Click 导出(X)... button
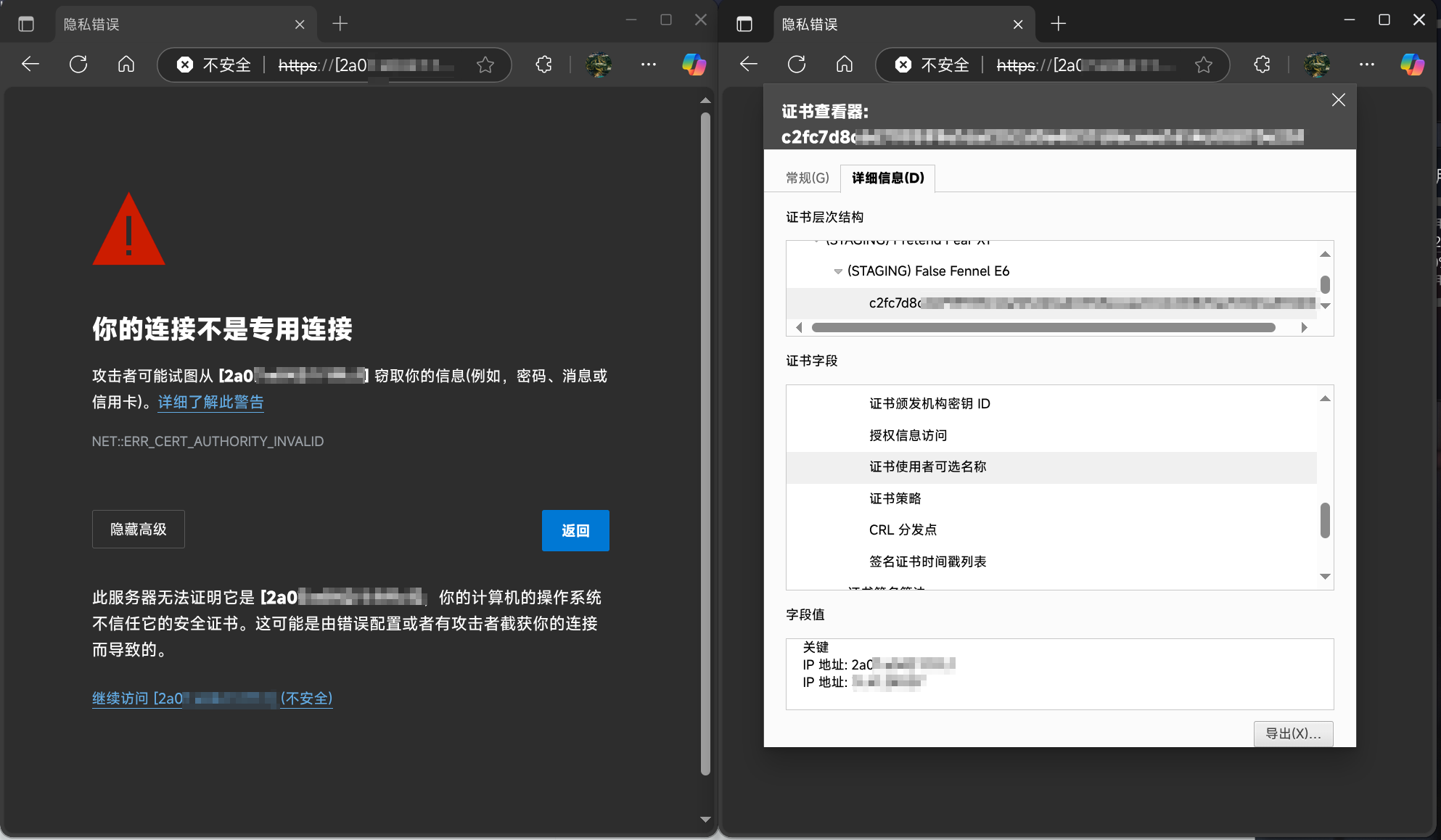The width and height of the screenshot is (1441, 840). (1293, 733)
